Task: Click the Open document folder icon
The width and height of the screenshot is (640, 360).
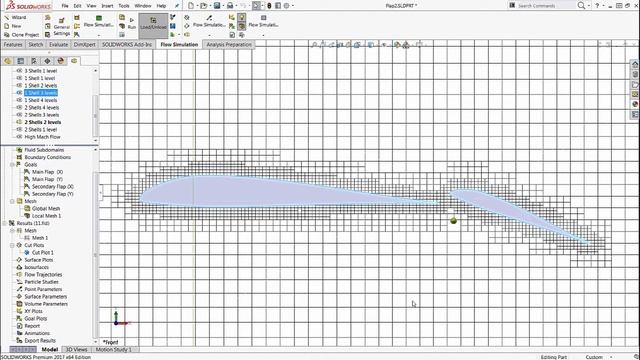Action: click(x=203, y=6)
